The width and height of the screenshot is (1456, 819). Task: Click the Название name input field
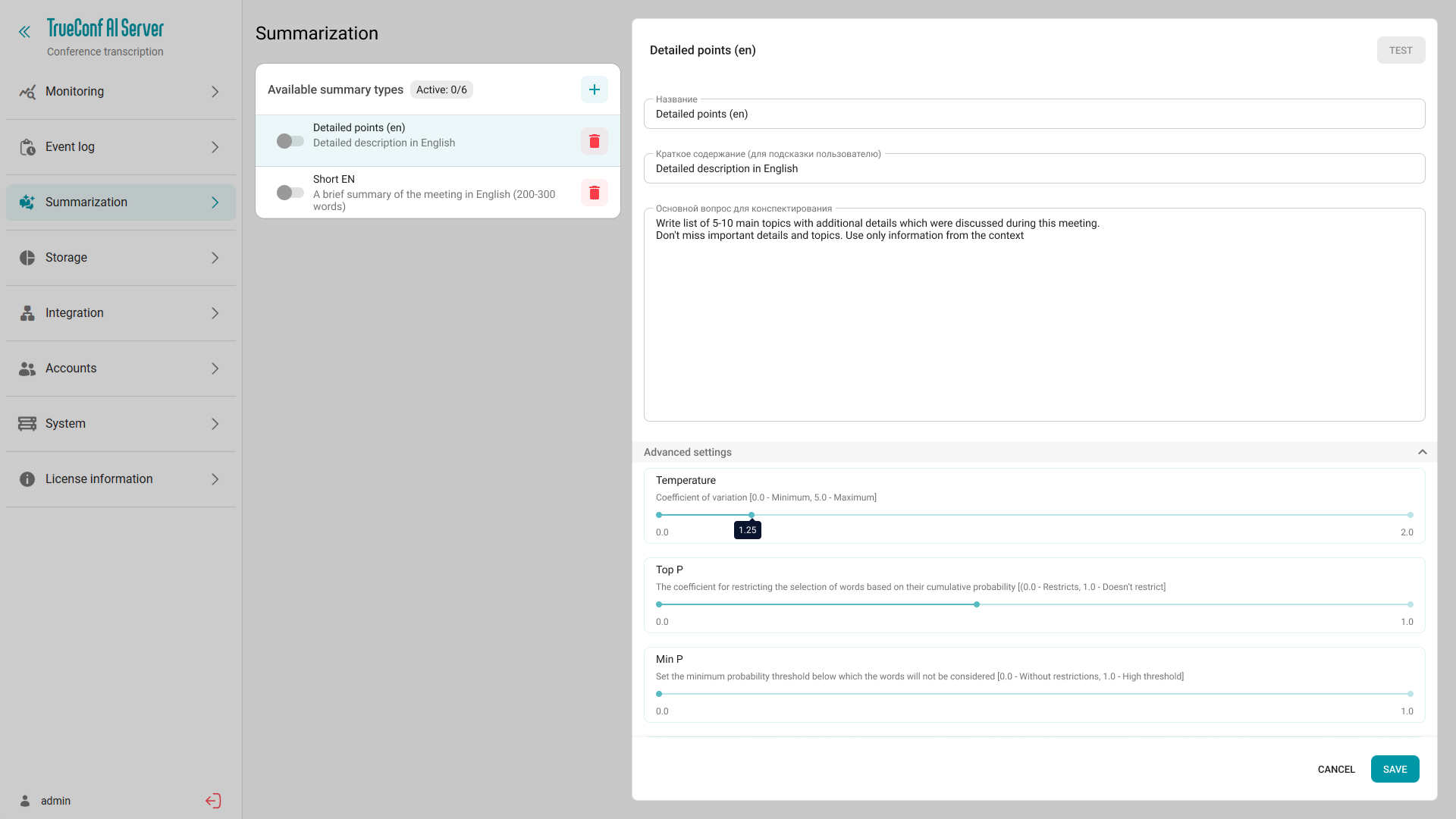[x=1034, y=115]
